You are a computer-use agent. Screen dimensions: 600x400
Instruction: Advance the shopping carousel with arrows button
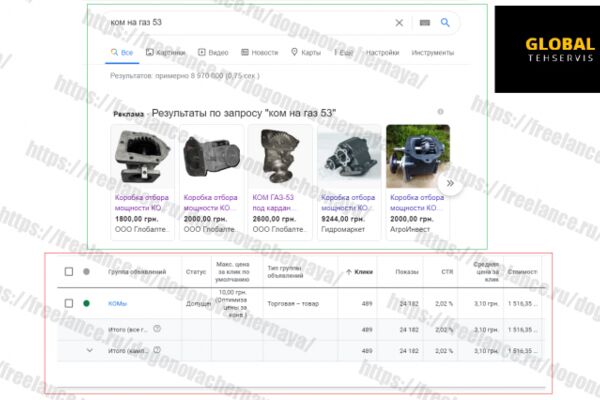tap(450, 183)
